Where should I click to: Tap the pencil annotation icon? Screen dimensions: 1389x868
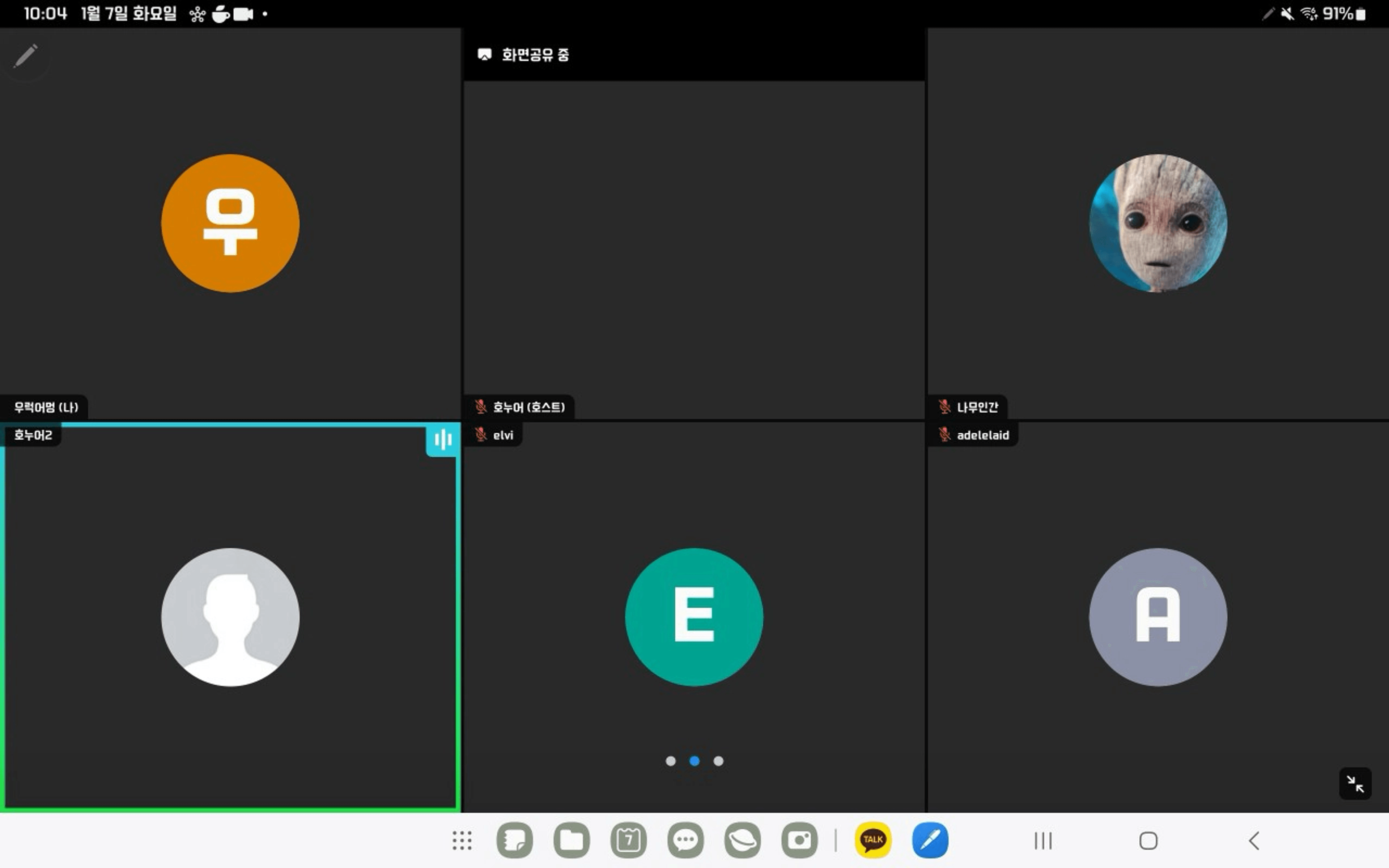pyautogui.click(x=25, y=56)
